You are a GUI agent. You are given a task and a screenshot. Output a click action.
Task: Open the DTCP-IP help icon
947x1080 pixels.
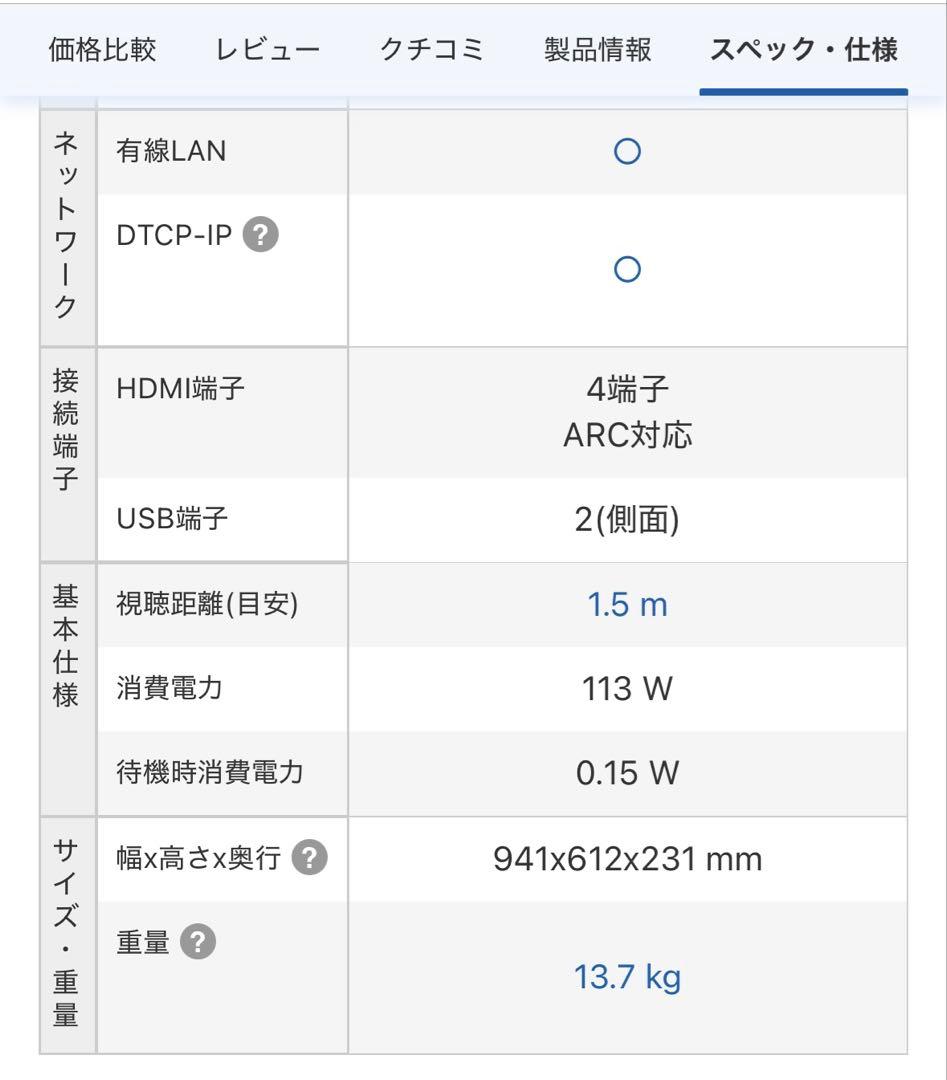[259, 235]
